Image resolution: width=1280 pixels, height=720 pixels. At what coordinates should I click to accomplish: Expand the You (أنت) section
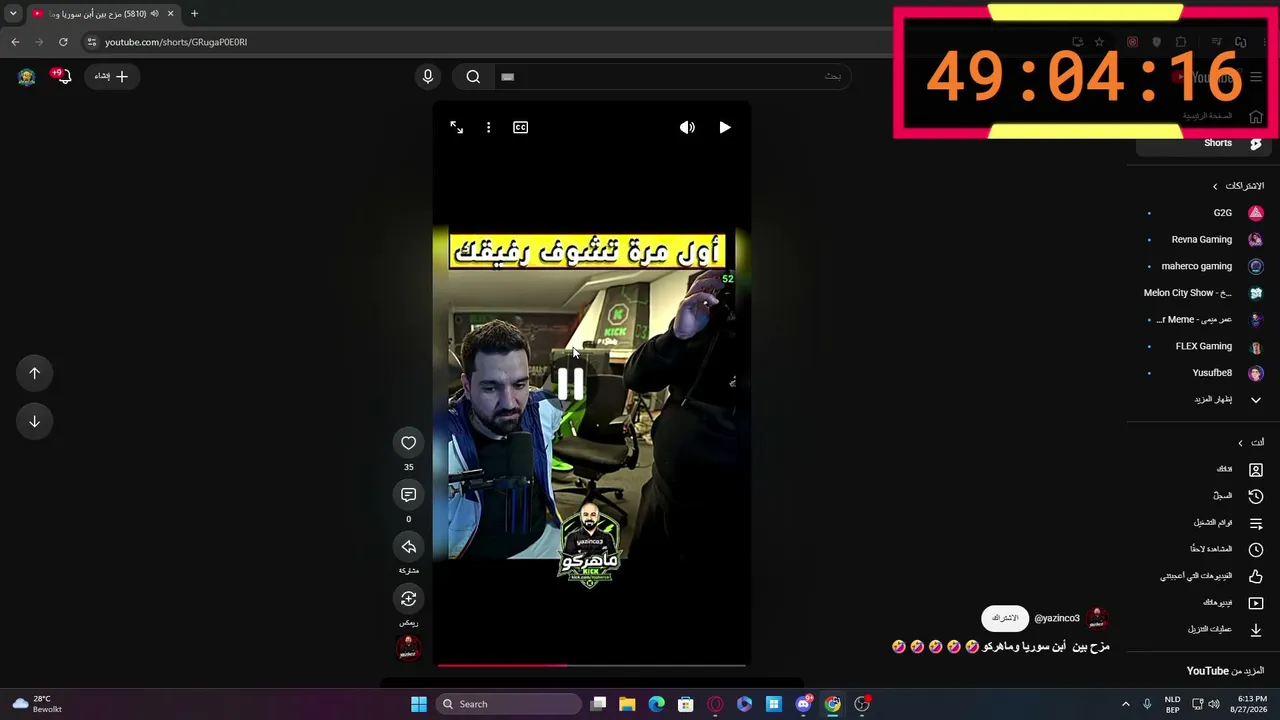click(1251, 443)
